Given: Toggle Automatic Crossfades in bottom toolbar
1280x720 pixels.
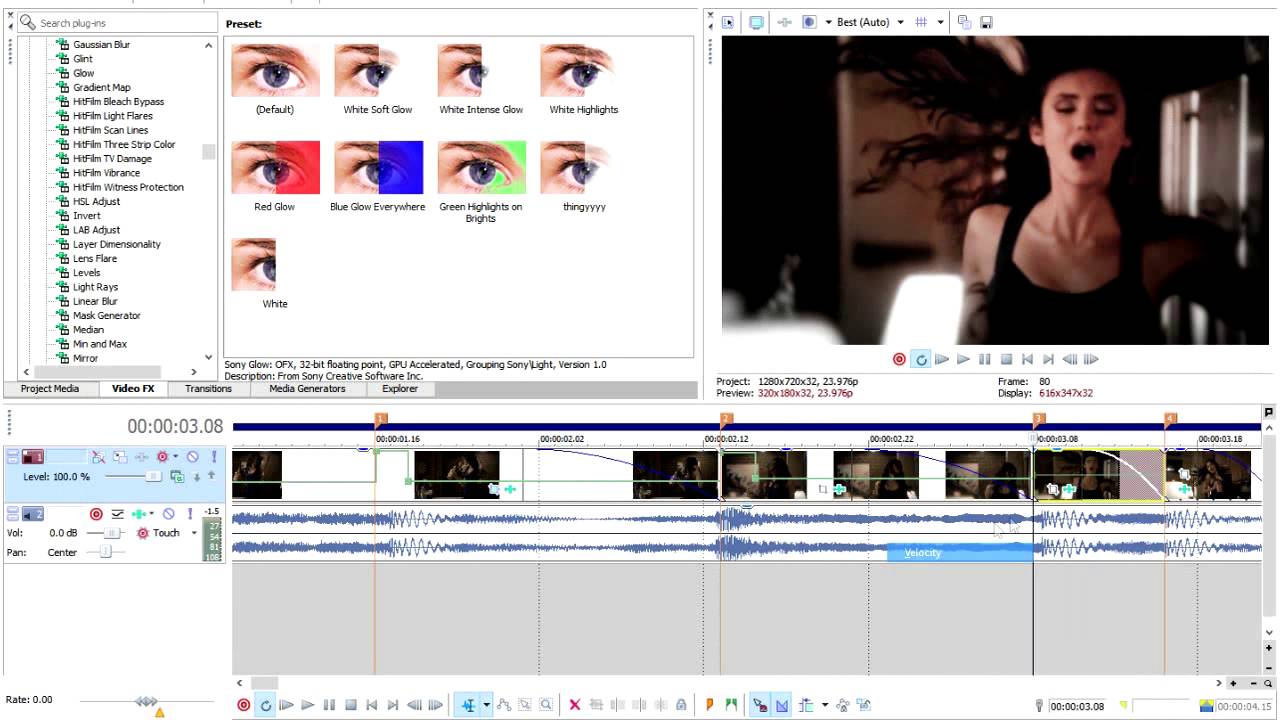Looking at the screenshot, I should click(x=782, y=705).
